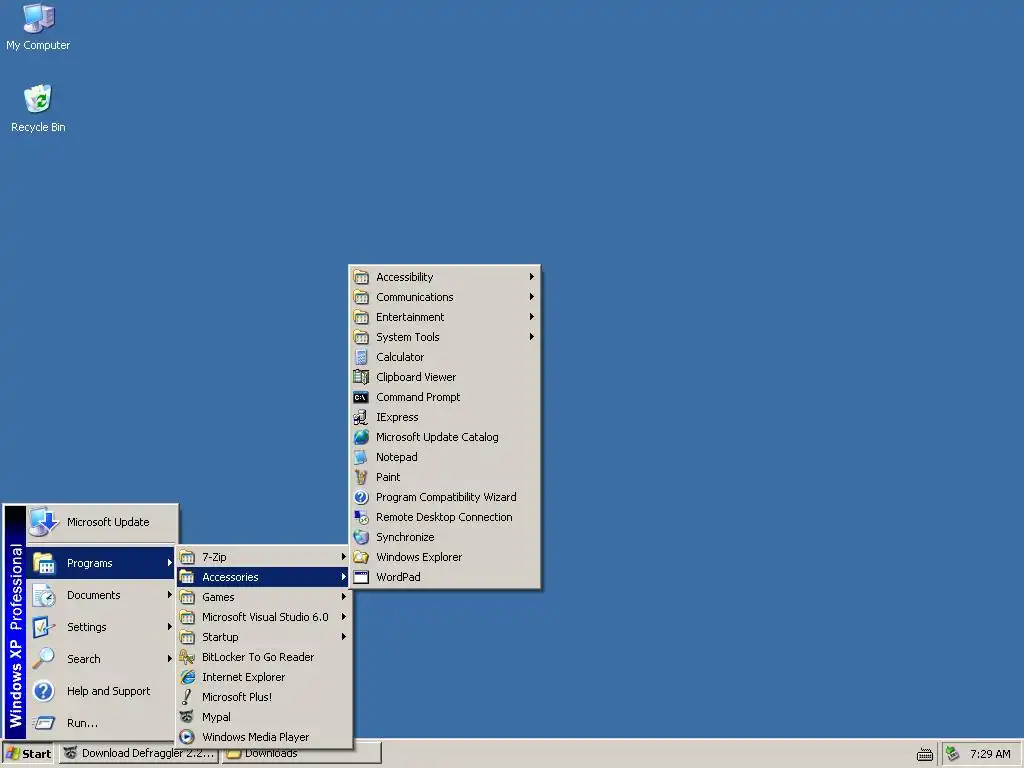
Task: Switch to Downloads taskbar button
Action: [x=301, y=754]
